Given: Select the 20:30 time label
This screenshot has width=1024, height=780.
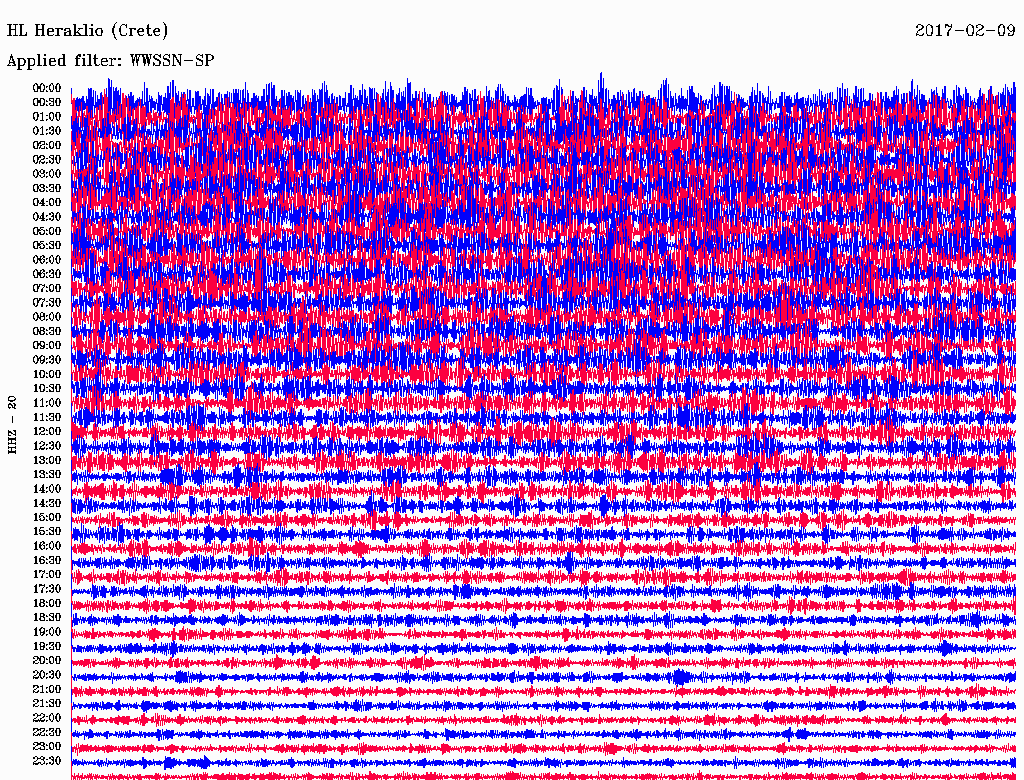Looking at the screenshot, I should pos(47,675).
